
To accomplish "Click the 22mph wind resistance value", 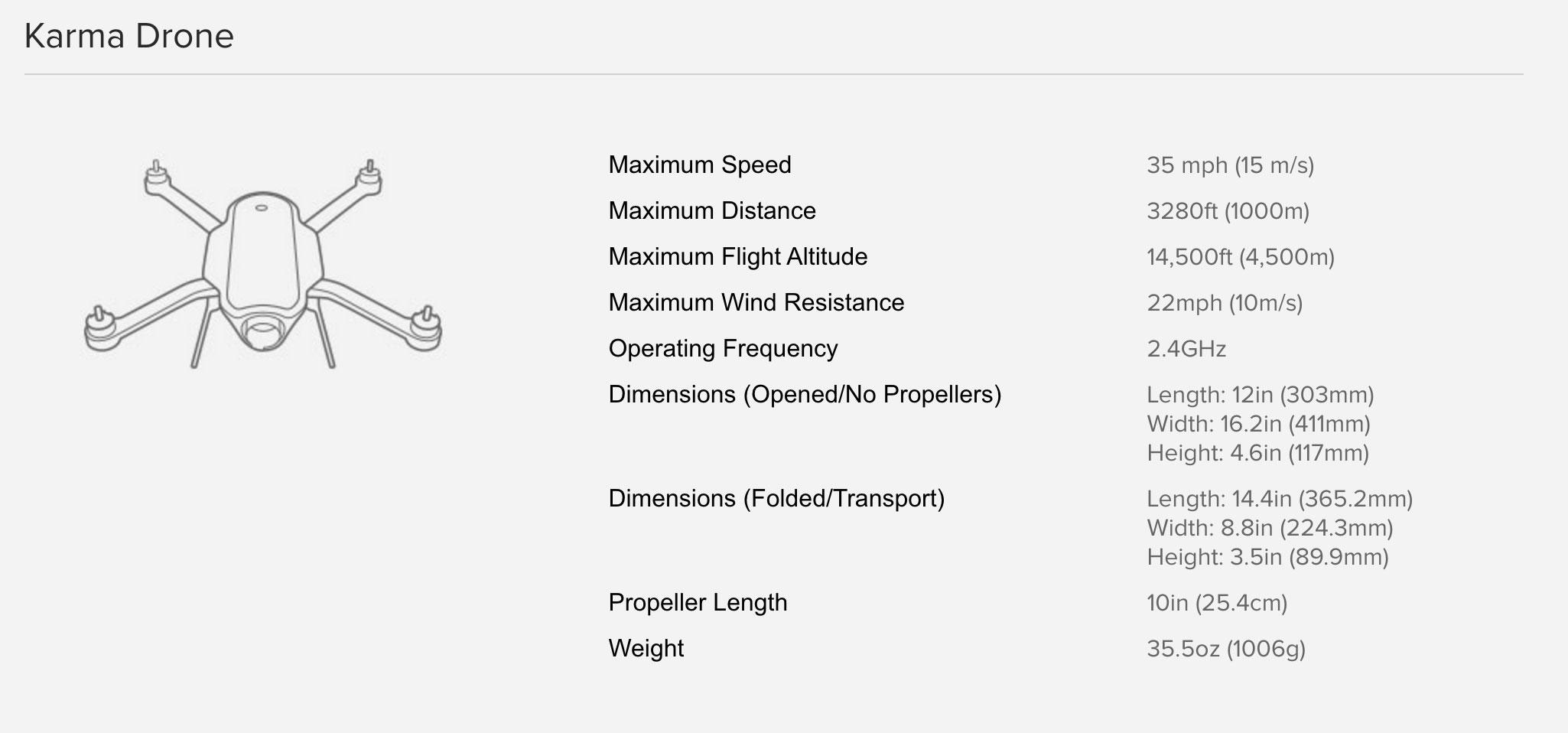I will 1224,303.
